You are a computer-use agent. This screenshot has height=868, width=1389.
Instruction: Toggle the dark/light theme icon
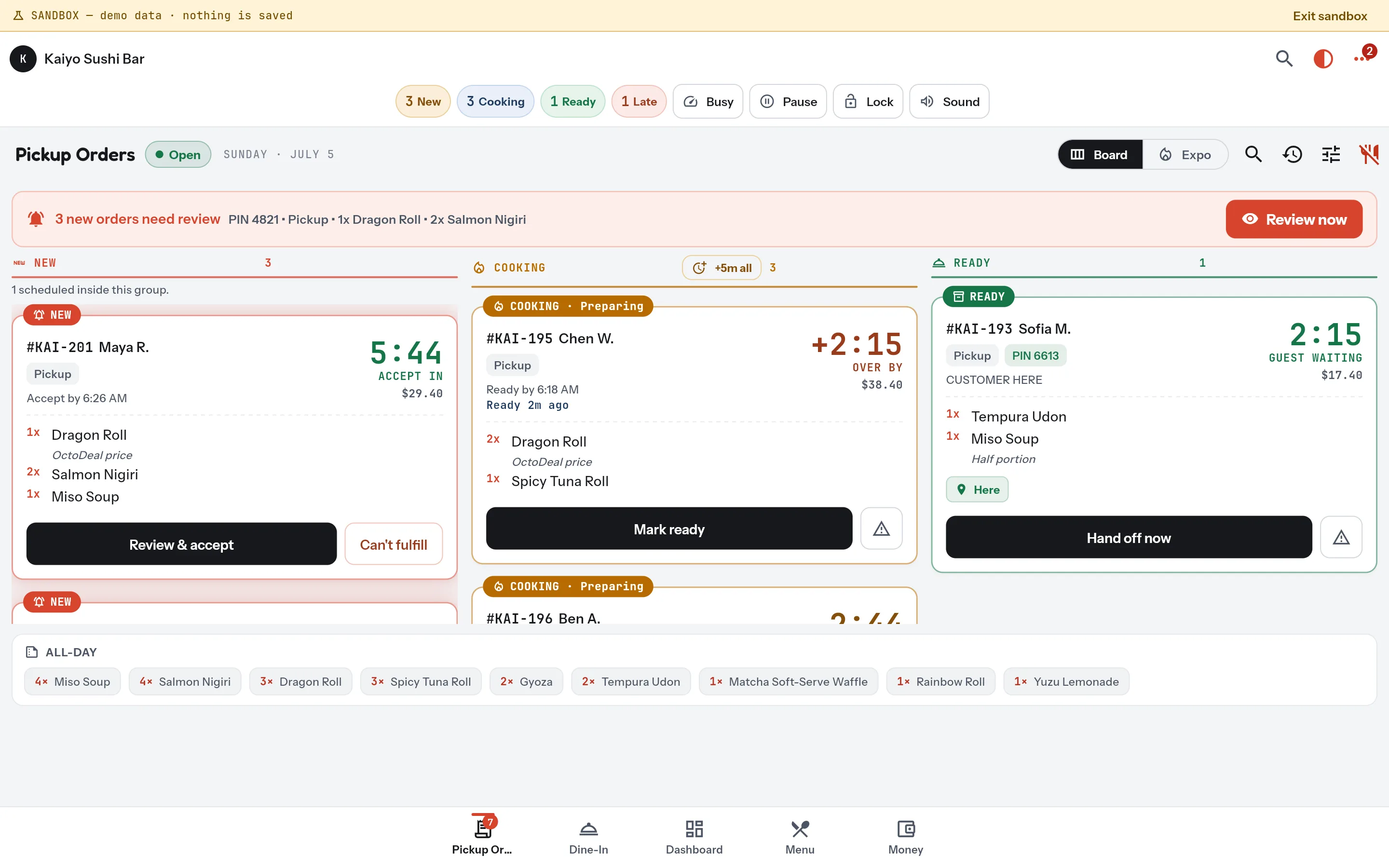pos(1323,58)
